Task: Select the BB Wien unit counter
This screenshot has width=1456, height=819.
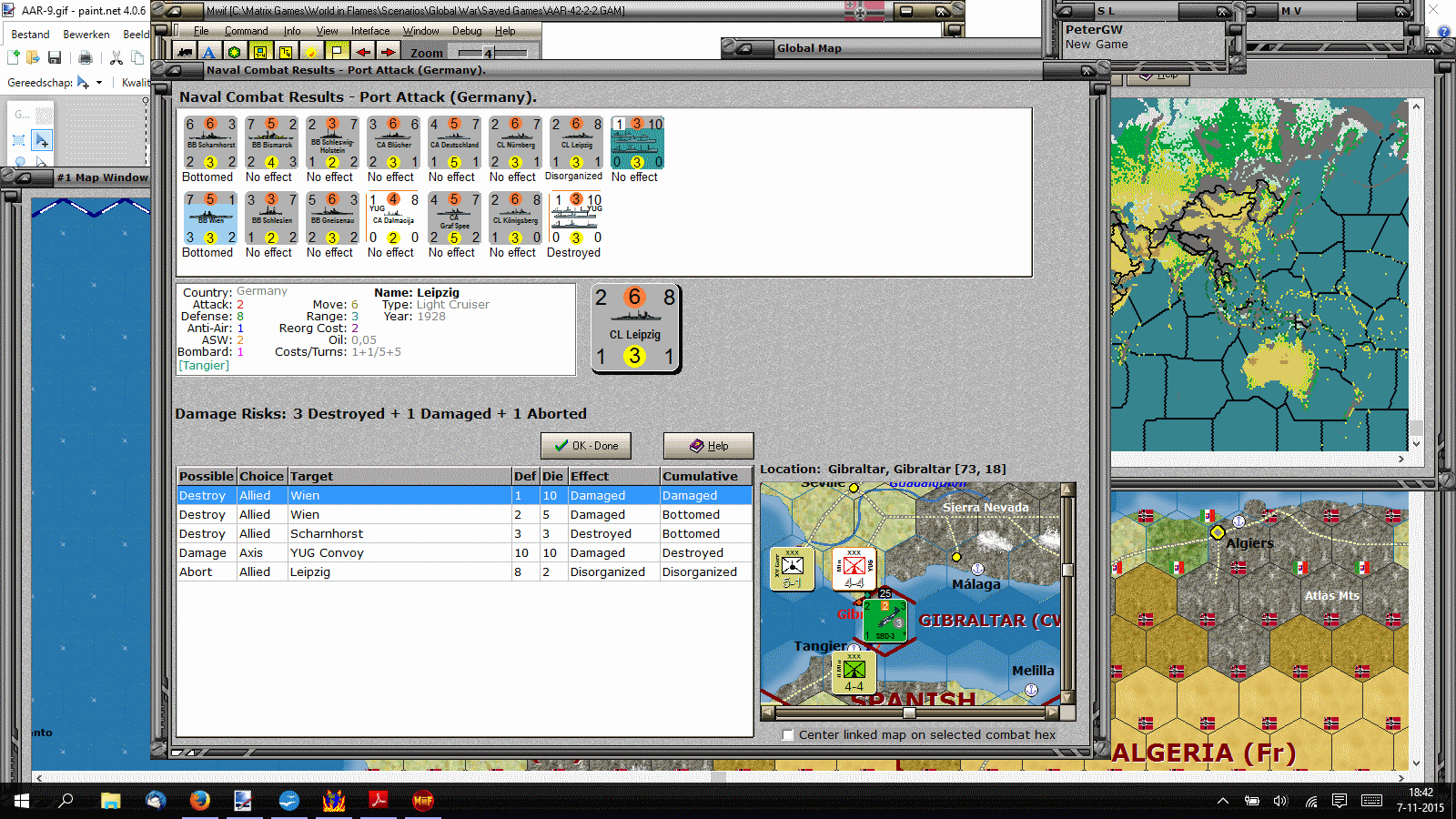Action: [x=210, y=218]
